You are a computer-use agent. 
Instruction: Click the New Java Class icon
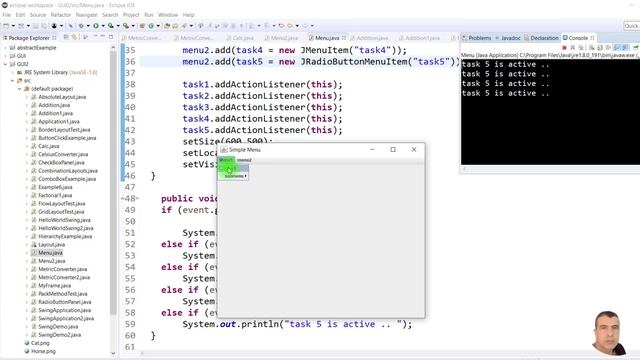coord(151,26)
